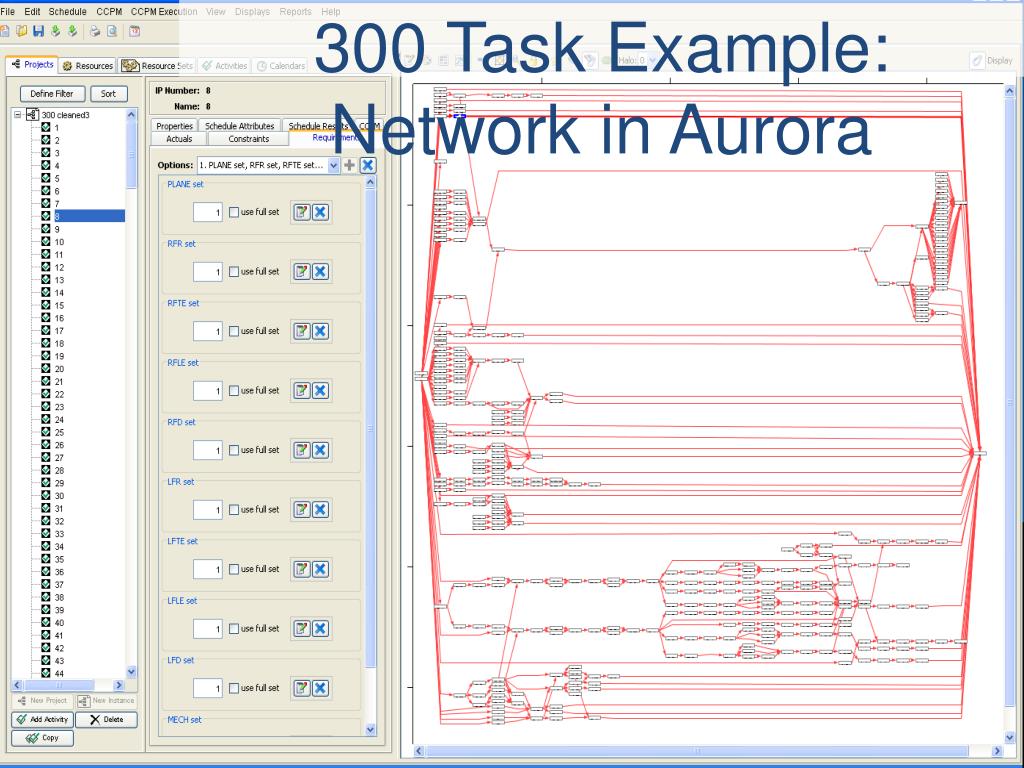1024x768 pixels.
Task: Enable use full set for LFD set
Action: [234, 688]
